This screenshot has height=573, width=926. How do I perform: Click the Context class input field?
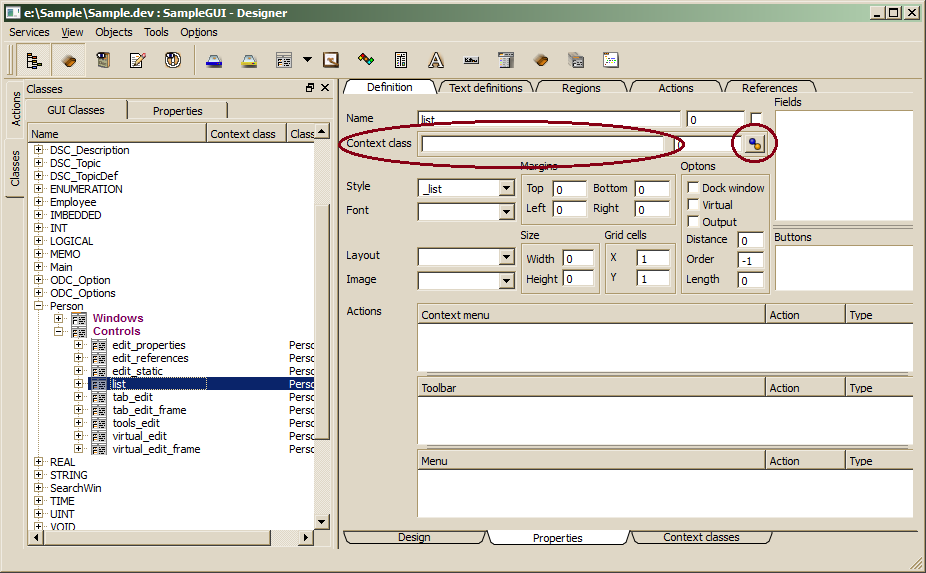click(542, 144)
